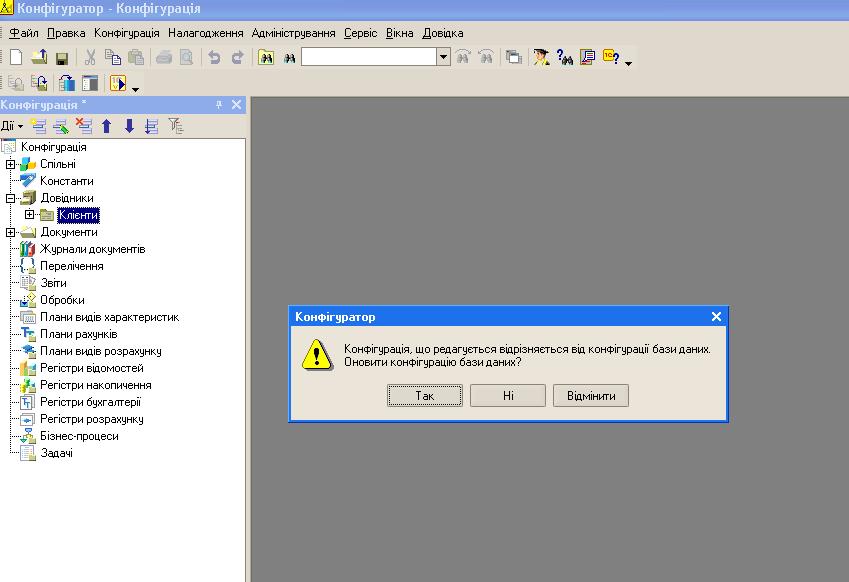The height and width of the screenshot is (582, 849).
Task: Select the Бізнес-процеси tree item
Action: coord(79,436)
